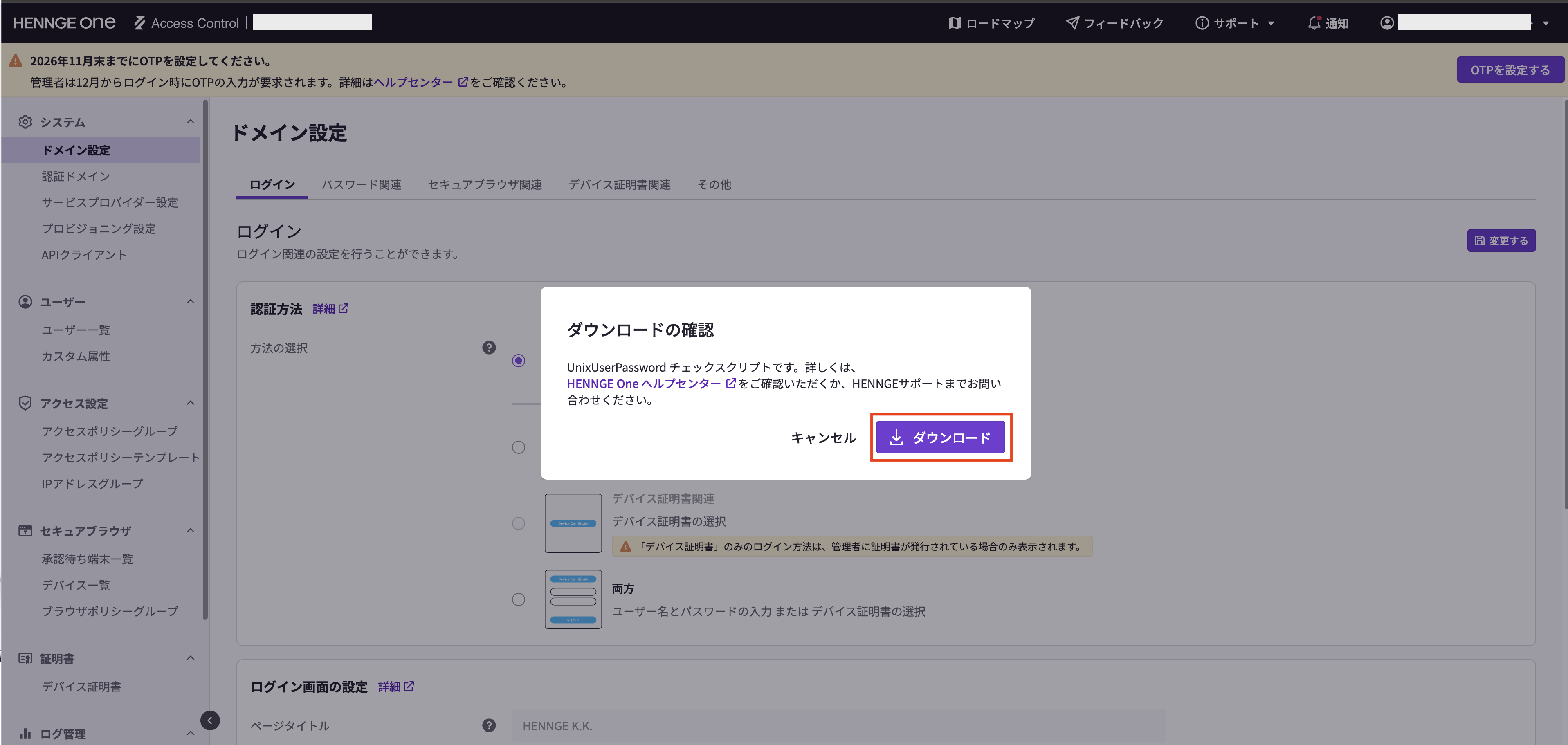Collapse the アクセス設定 section chevron

191,403
